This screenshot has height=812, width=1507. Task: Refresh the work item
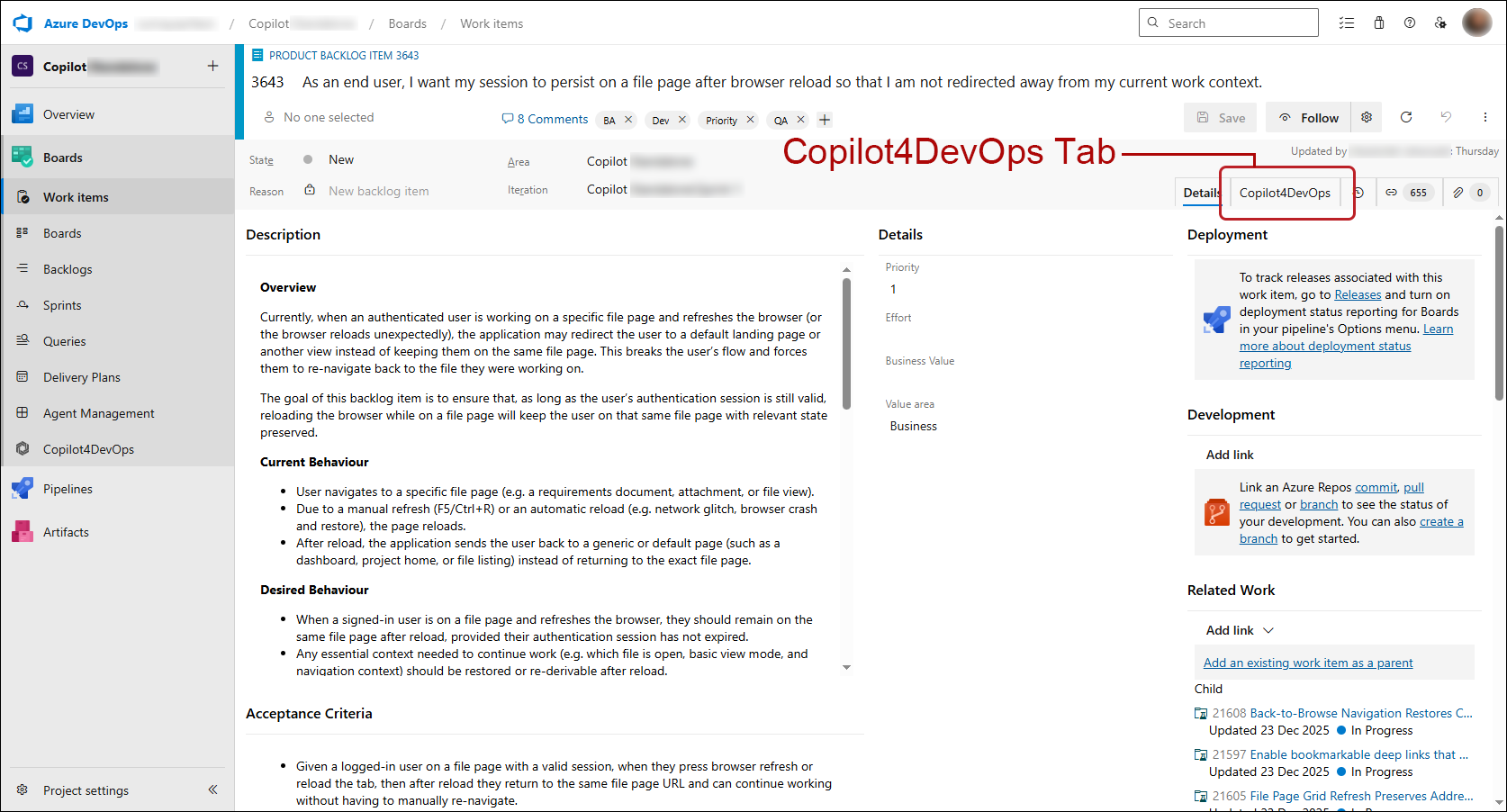coord(1406,117)
